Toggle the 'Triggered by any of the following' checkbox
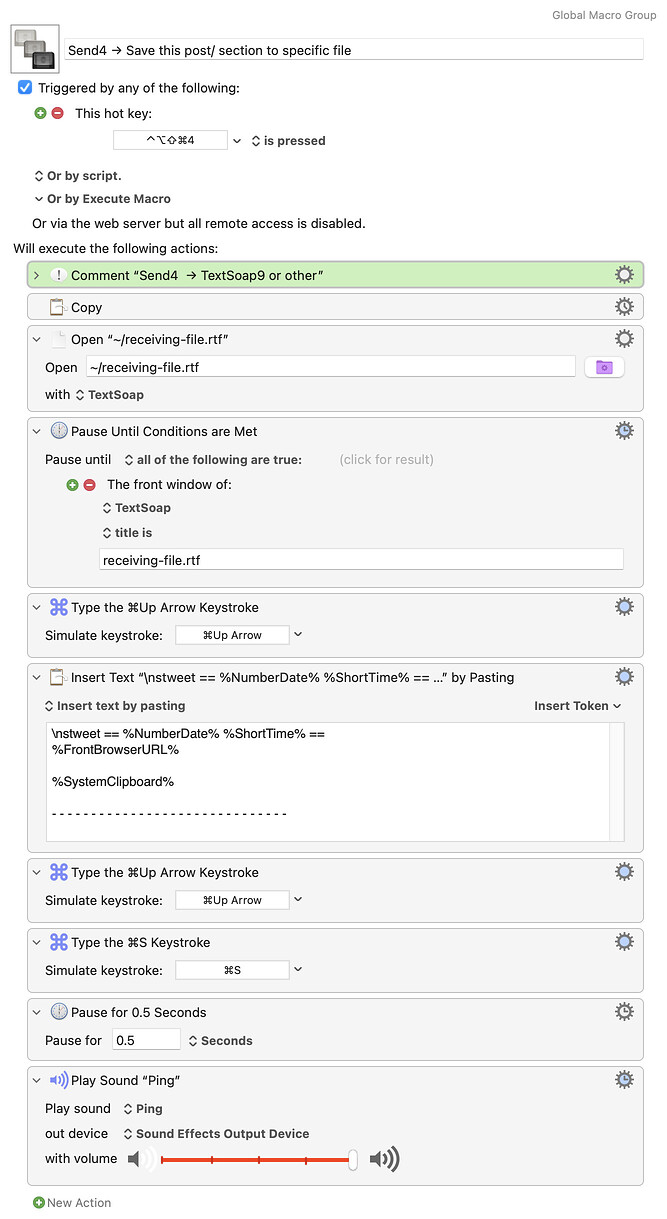This screenshot has width=667, height=1219. tap(25, 87)
